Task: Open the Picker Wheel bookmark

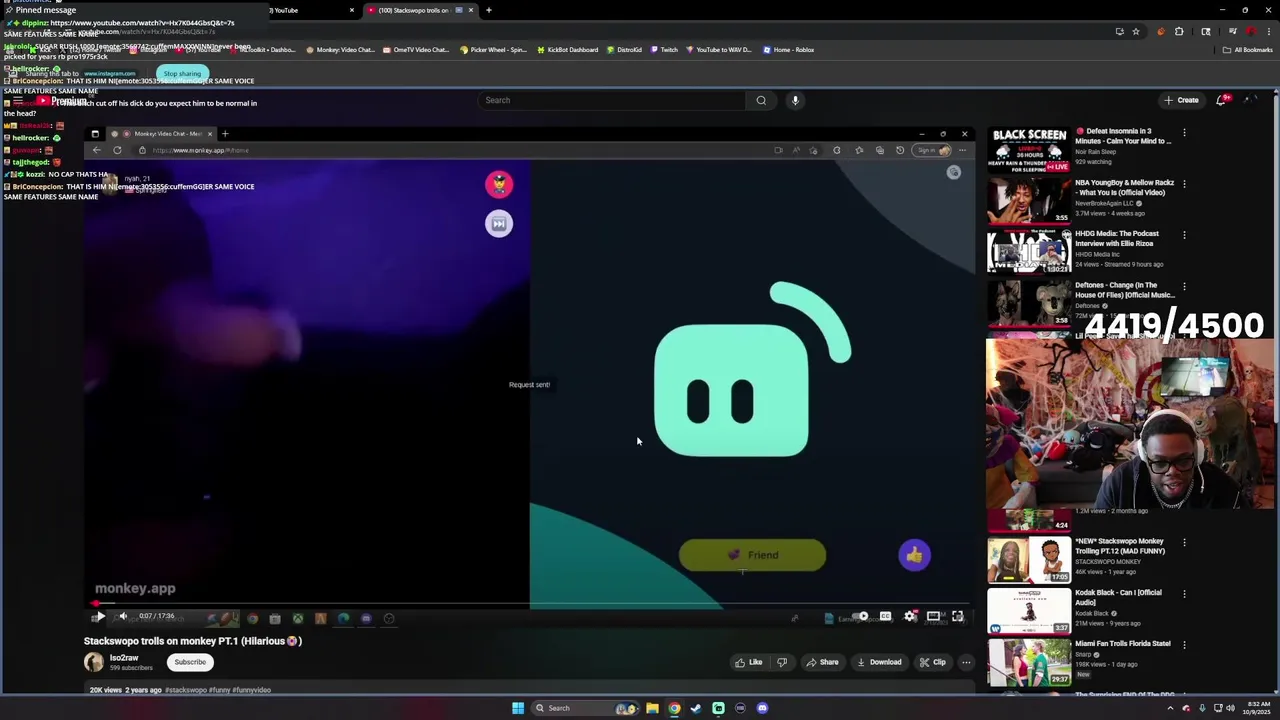Action: [x=493, y=49]
